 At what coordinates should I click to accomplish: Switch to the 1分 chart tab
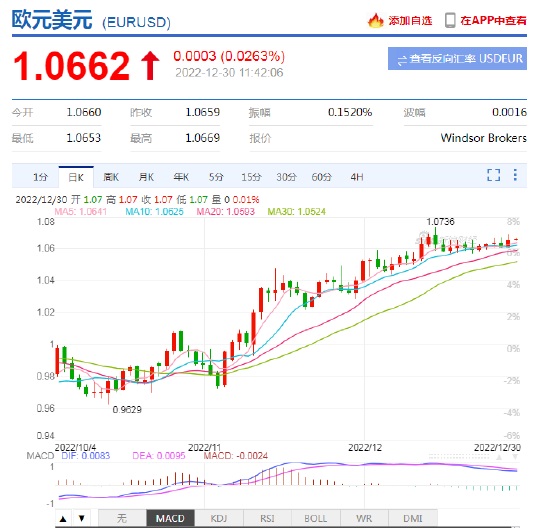tap(40, 177)
